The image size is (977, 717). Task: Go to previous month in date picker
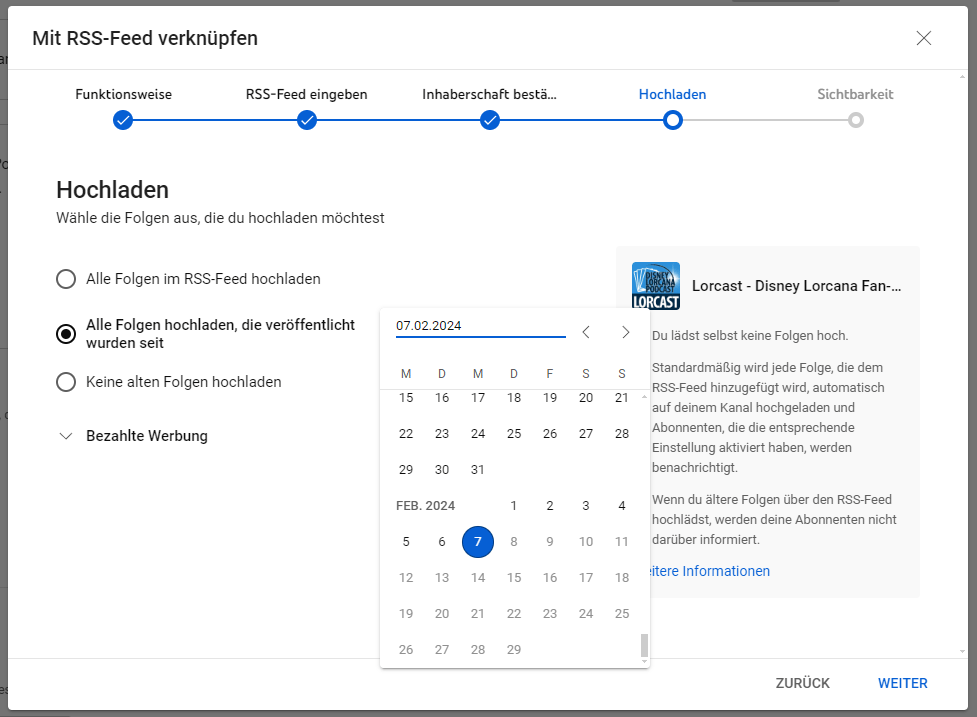click(586, 332)
